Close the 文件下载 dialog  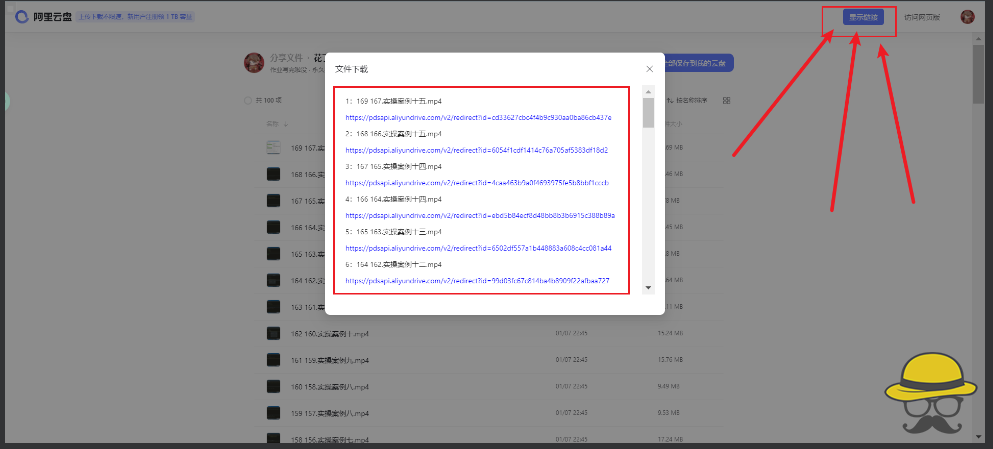[x=649, y=69]
